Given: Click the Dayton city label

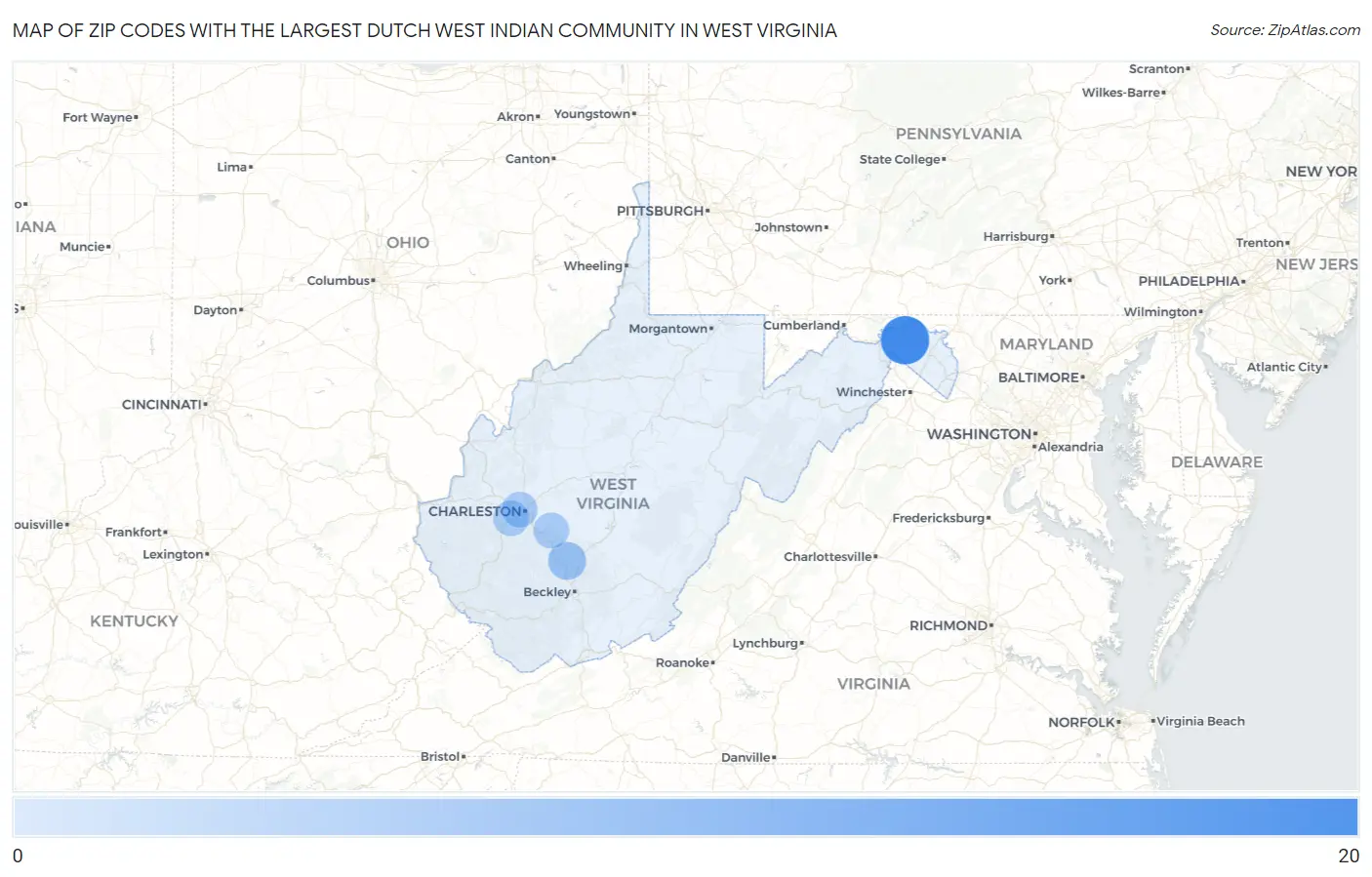Looking at the screenshot, I should tap(216, 310).
